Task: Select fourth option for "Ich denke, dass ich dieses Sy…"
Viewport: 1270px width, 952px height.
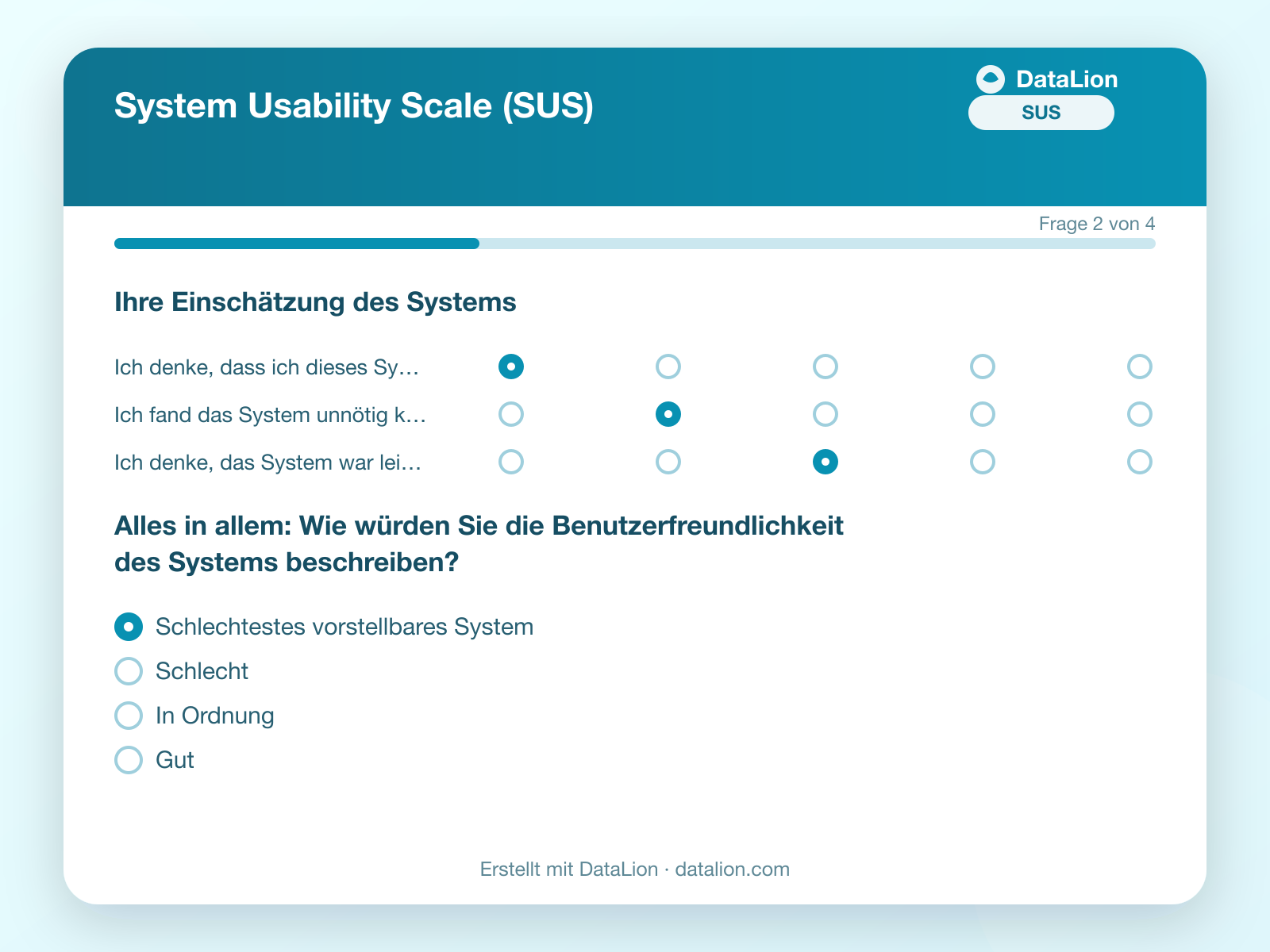Action: click(983, 367)
